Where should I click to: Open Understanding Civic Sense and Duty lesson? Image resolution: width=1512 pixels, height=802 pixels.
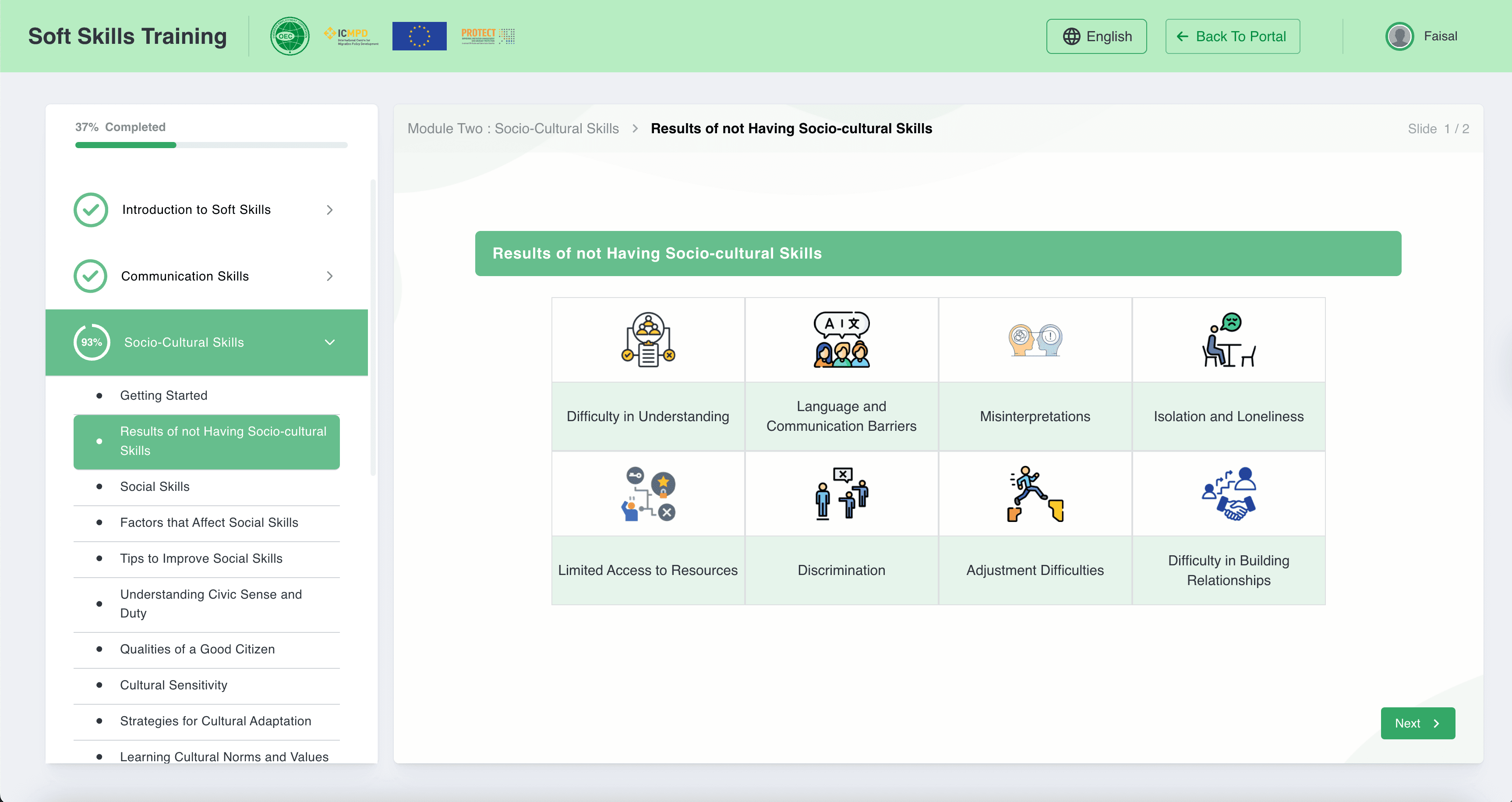point(207,604)
